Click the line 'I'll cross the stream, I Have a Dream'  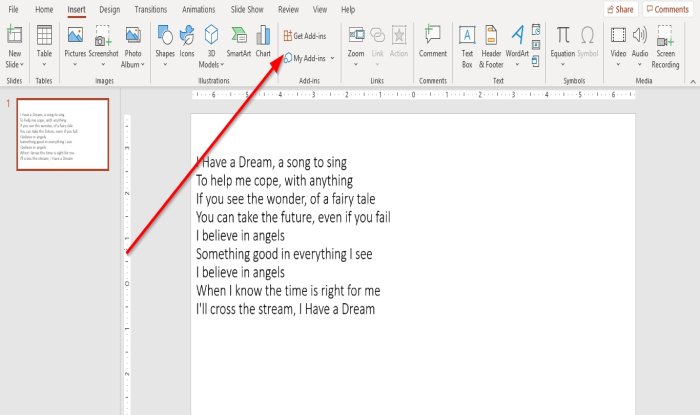(285, 309)
